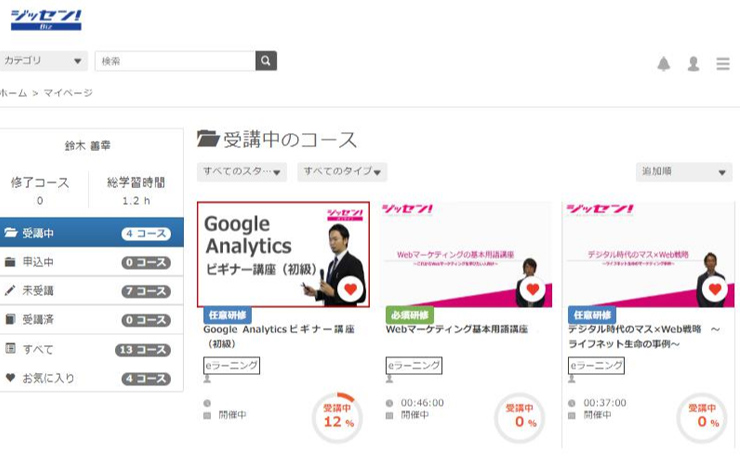Image resolution: width=740 pixels, height=456 pixels.
Task: Click 0% progress circle on Webマーケティング card
Action: pyautogui.click(x=520, y=417)
